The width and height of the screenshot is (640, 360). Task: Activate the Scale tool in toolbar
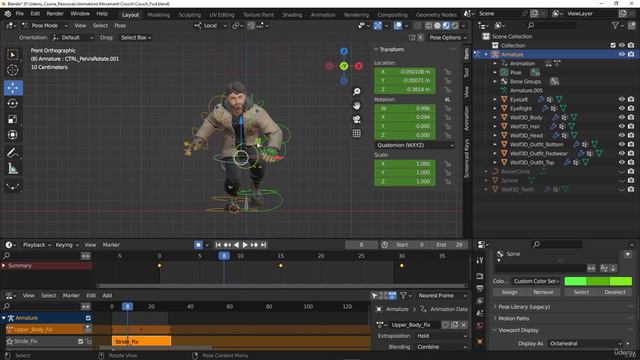[x=13, y=119]
